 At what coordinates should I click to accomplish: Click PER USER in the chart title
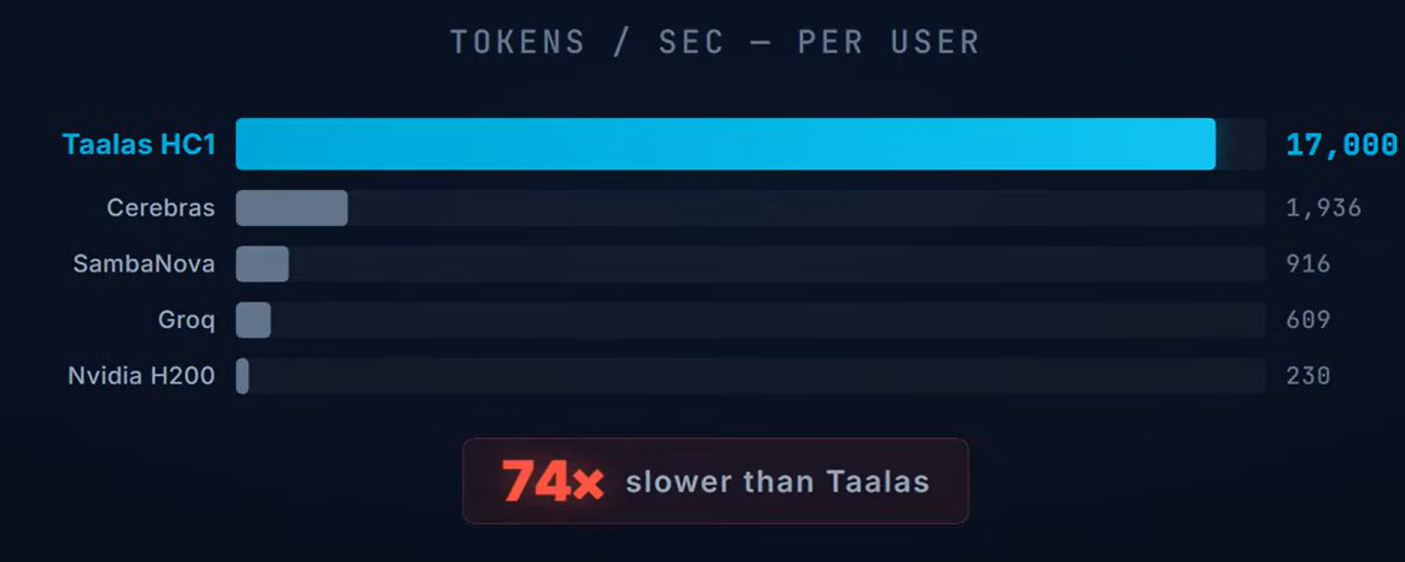(888, 42)
